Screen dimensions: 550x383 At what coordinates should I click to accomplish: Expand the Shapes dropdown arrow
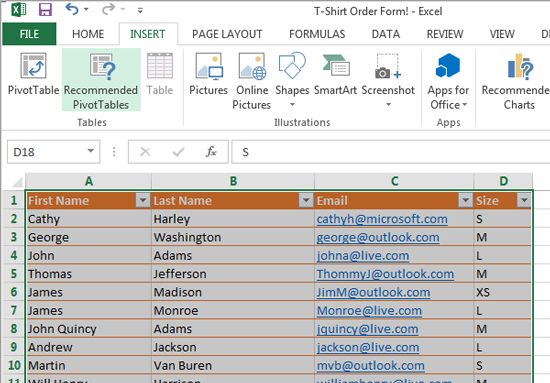292,105
